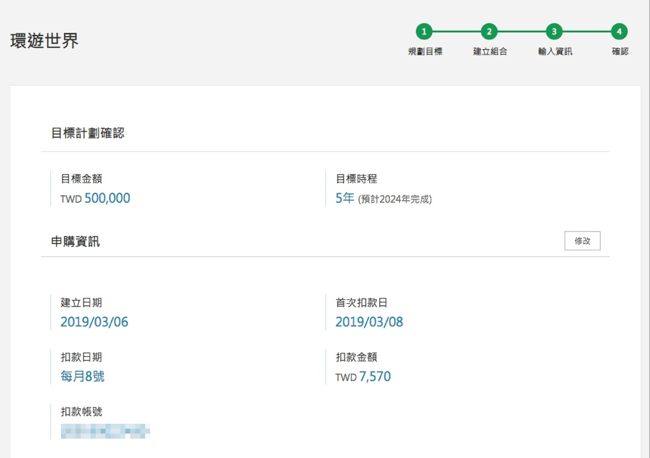Click the progress line between steps 2 and 3
This screenshot has width=650, height=458.
[522, 32]
